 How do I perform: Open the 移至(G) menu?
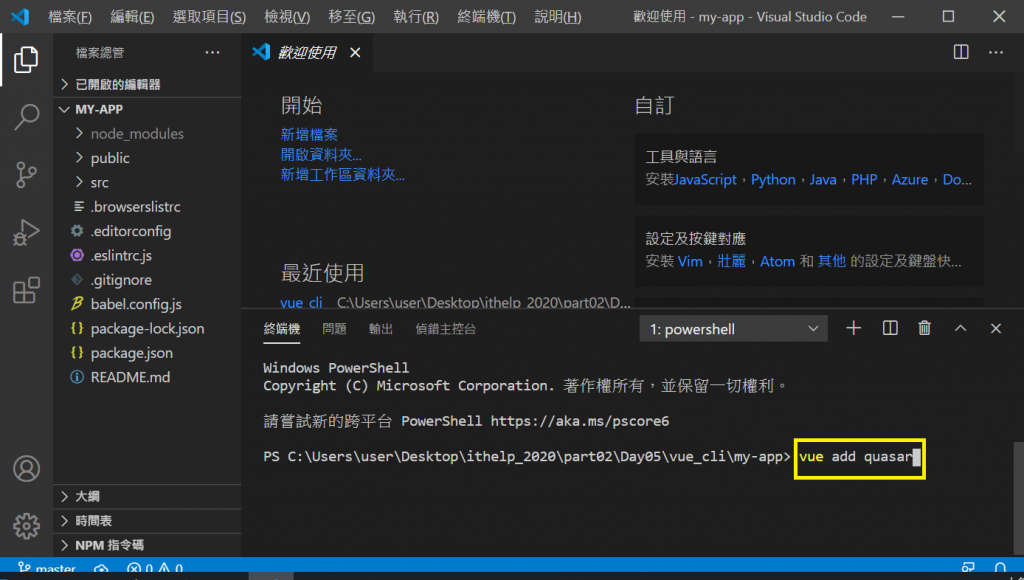coord(351,17)
